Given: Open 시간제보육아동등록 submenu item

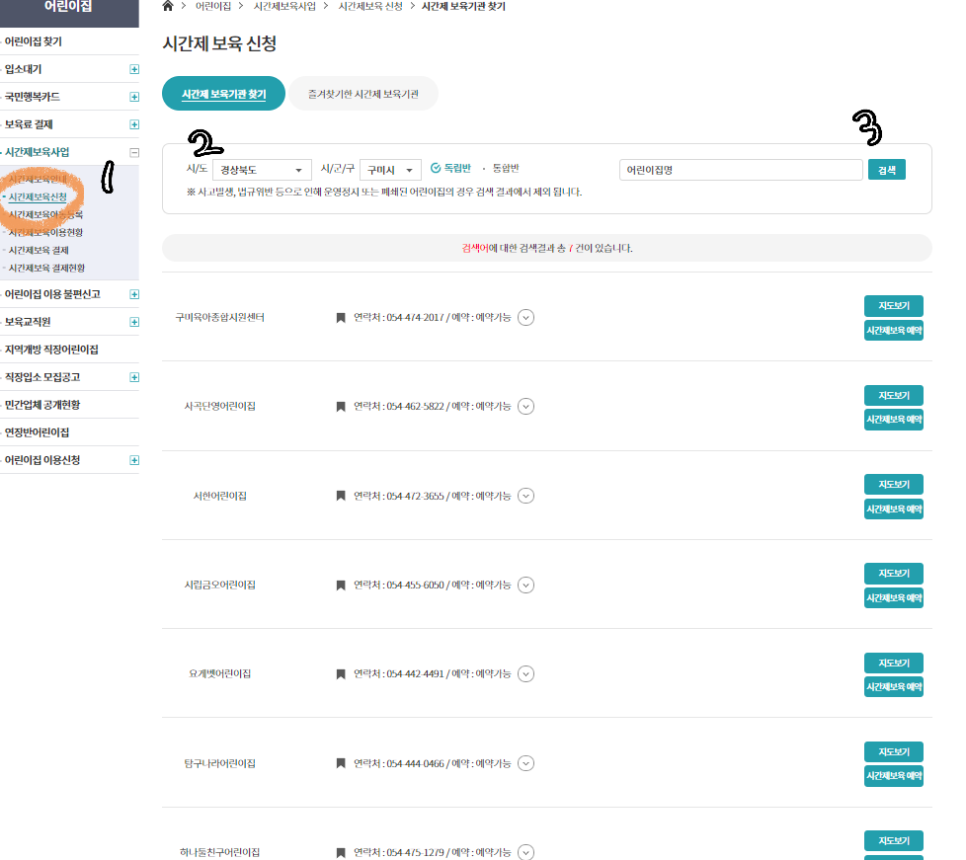Looking at the screenshot, I should [x=46, y=214].
